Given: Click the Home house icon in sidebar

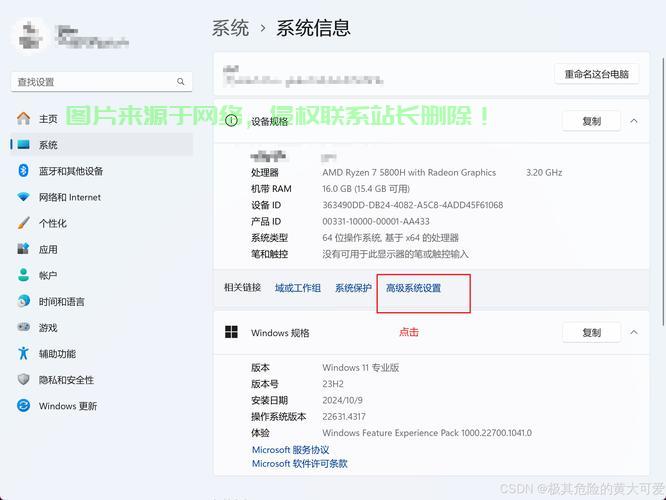Looking at the screenshot, I should [23, 119].
